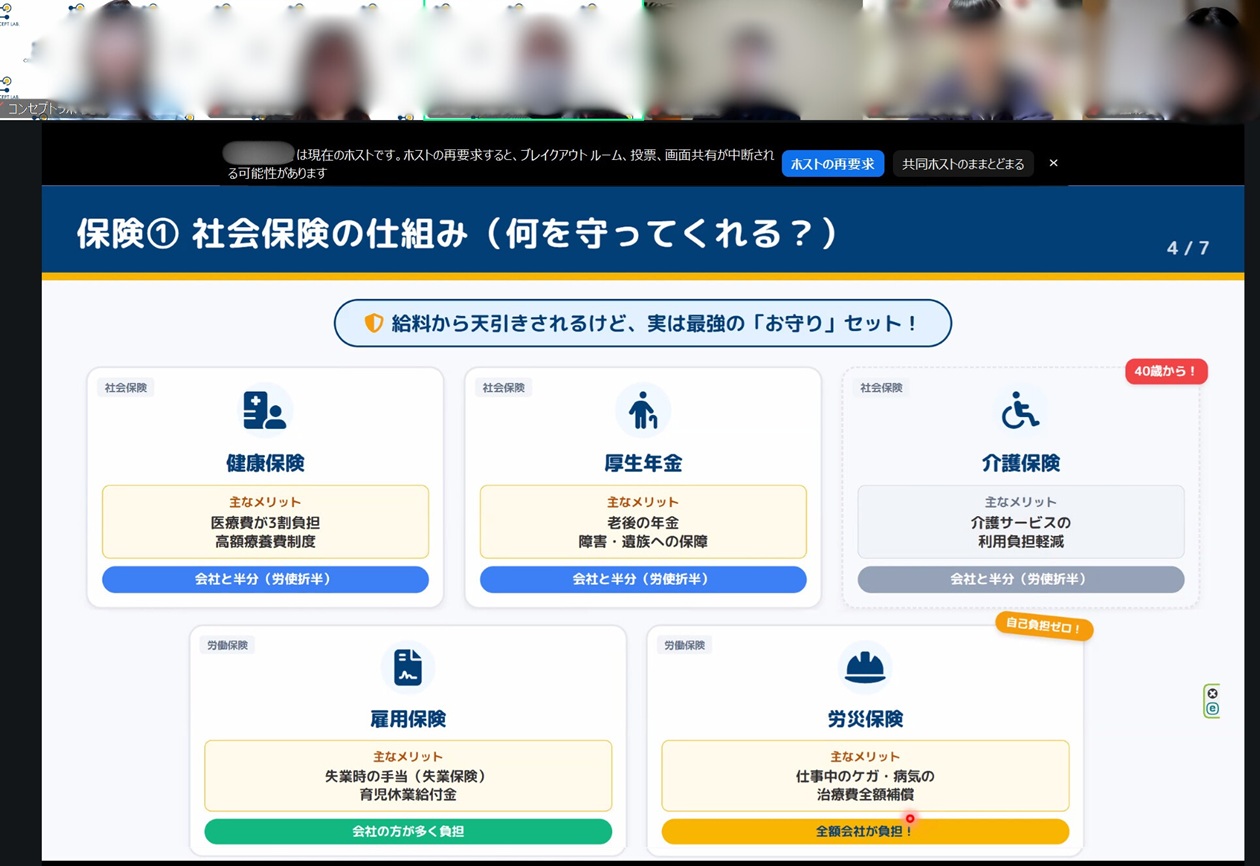This screenshot has height=866, width=1260.
Task: Click the elderly person pension icon
Action: click(x=642, y=411)
